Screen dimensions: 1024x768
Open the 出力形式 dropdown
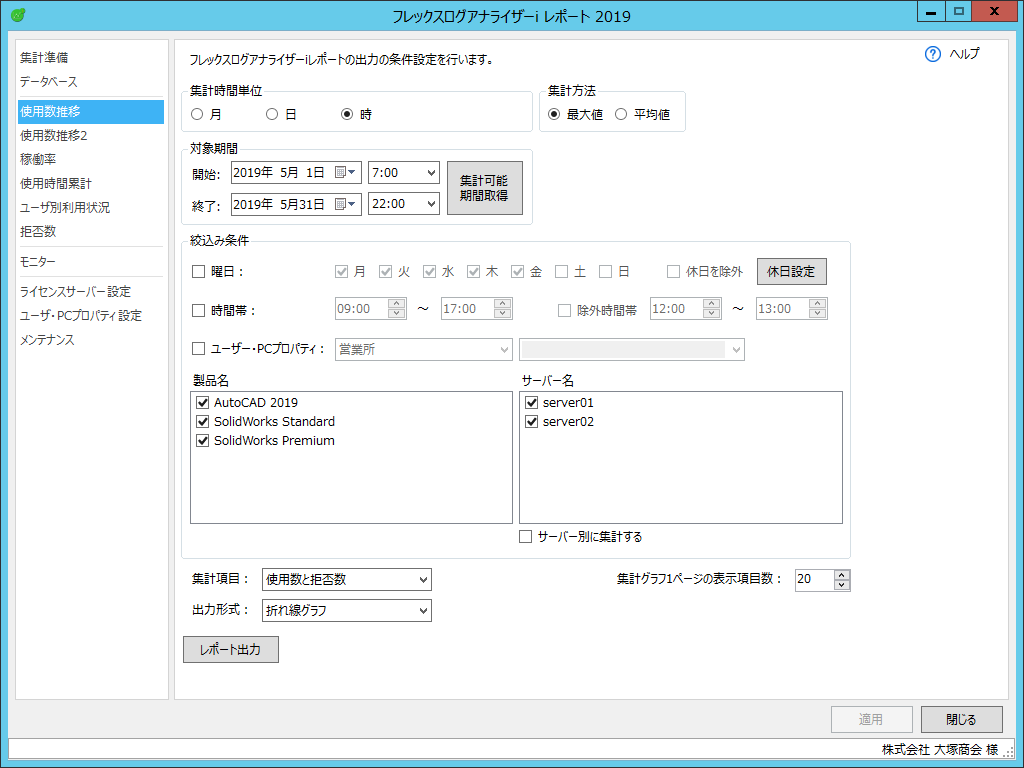tap(347, 611)
